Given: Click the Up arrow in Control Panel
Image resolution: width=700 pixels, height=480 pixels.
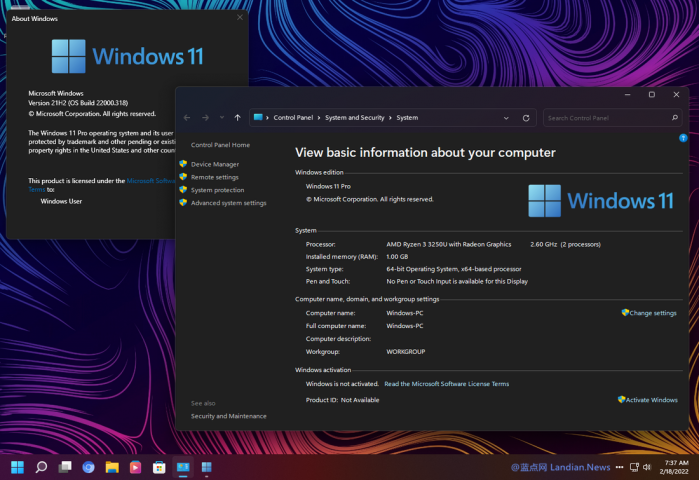Looking at the screenshot, I should click(x=237, y=118).
